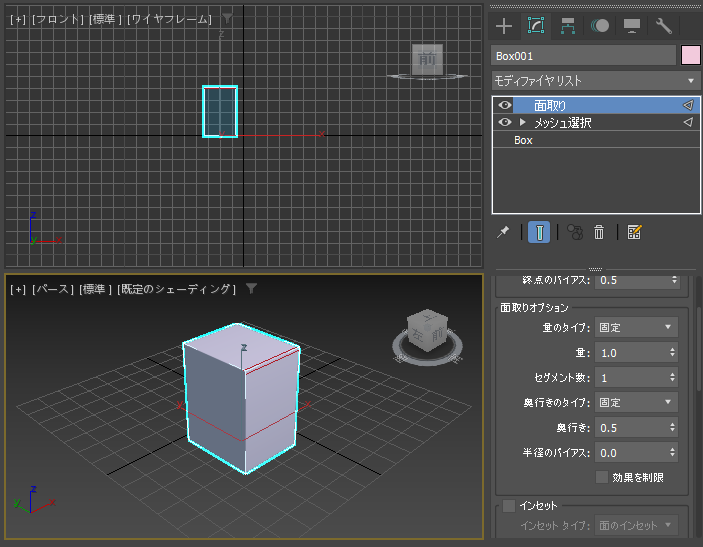Expand the メッシュ選択 sub-object tree
This screenshot has width=703, height=547.
(522, 122)
